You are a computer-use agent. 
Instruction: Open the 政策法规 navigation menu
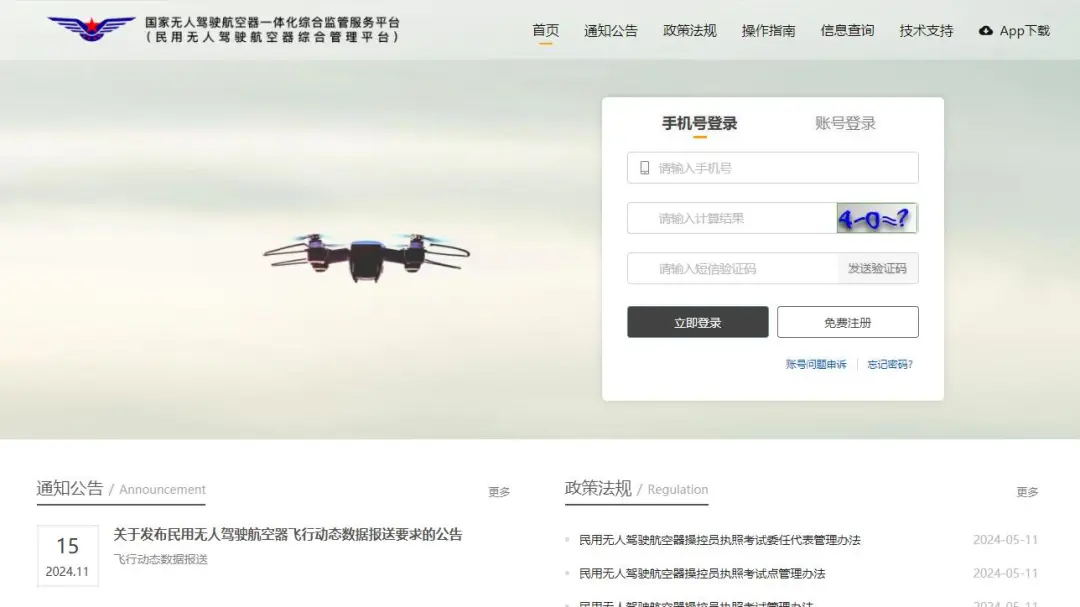point(689,30)
